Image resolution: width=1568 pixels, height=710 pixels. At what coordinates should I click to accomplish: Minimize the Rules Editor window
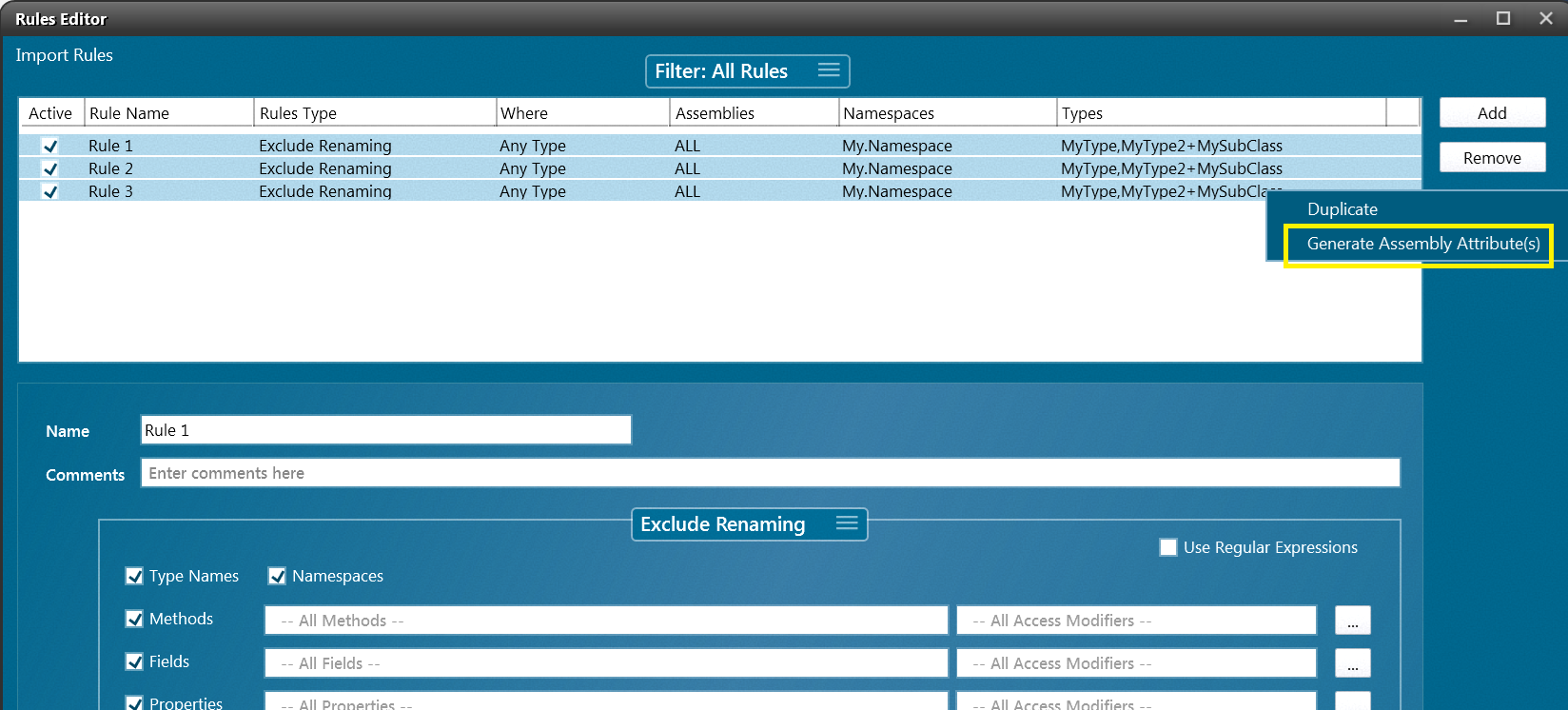coord(1460,19)
